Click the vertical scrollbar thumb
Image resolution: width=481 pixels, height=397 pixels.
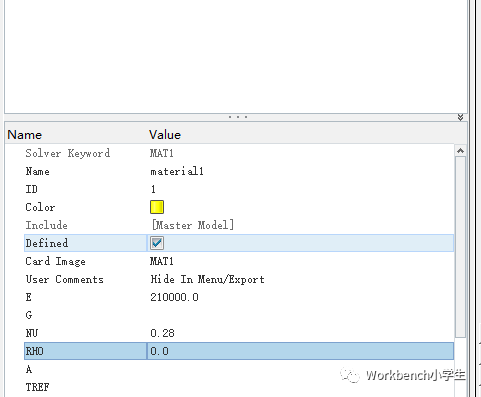[x=460, y=247]
